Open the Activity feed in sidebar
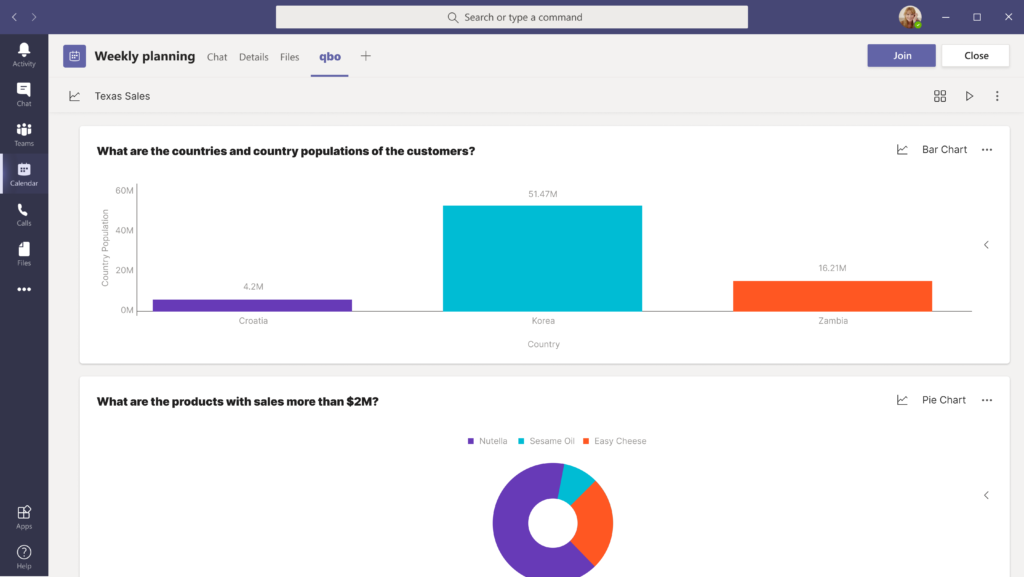The width and height of the screenshot is (1024, 577). (24, 54)
